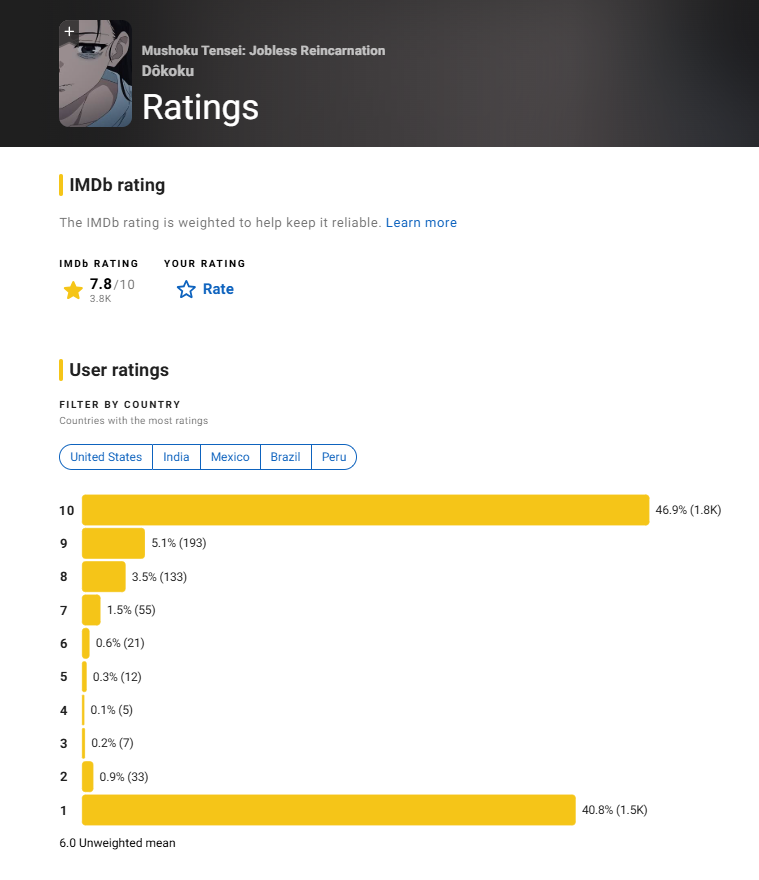
Task: Open the Dôkoku episode poster thumbnail
Action: (95, 74)
